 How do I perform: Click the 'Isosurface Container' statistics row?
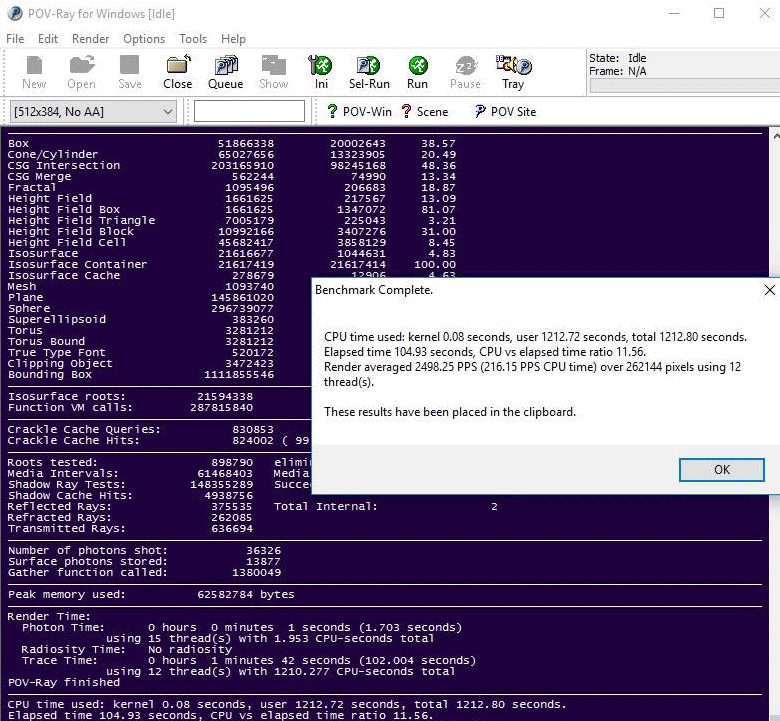point(232,264)
